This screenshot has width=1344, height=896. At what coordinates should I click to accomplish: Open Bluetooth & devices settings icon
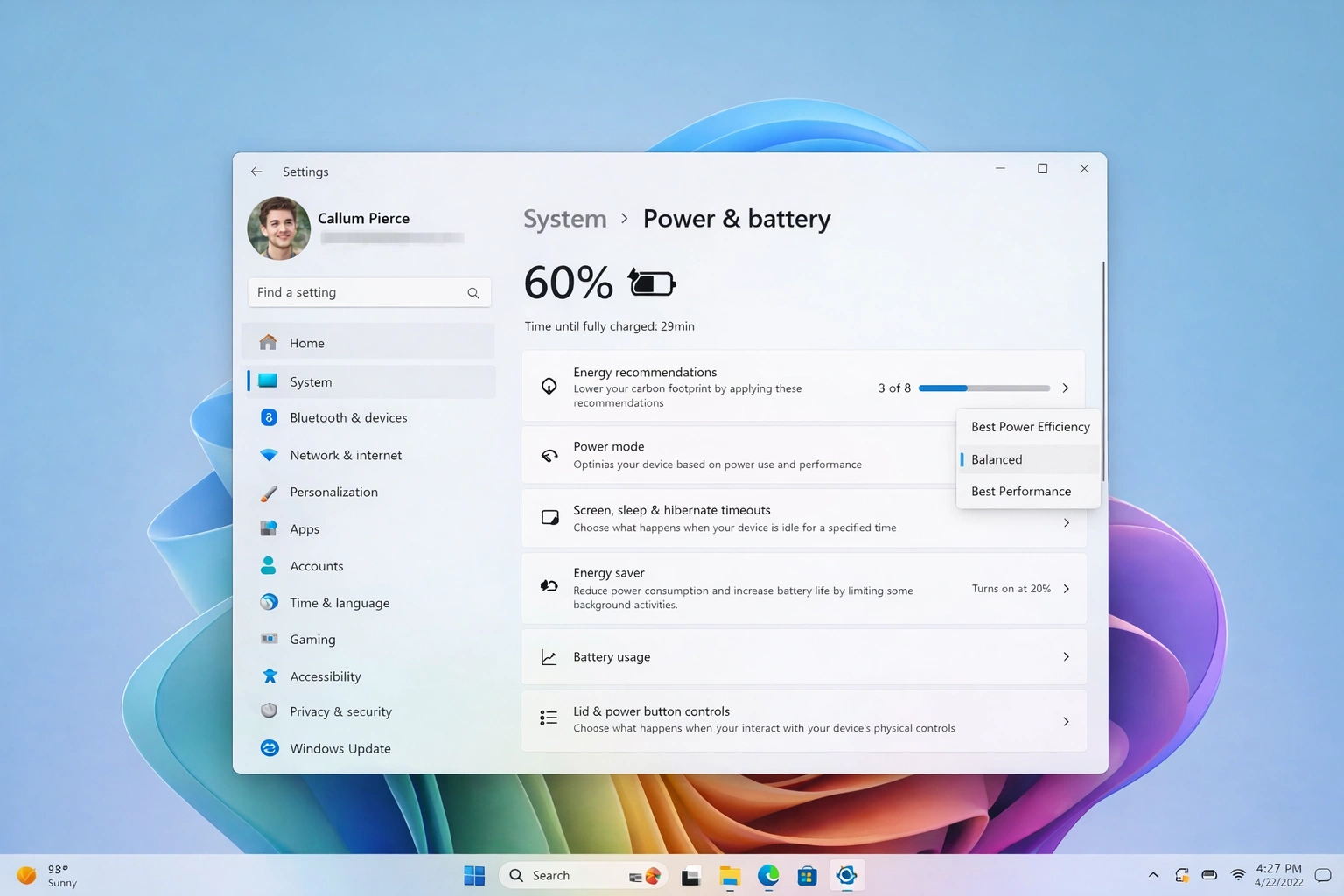coord(268,417)
